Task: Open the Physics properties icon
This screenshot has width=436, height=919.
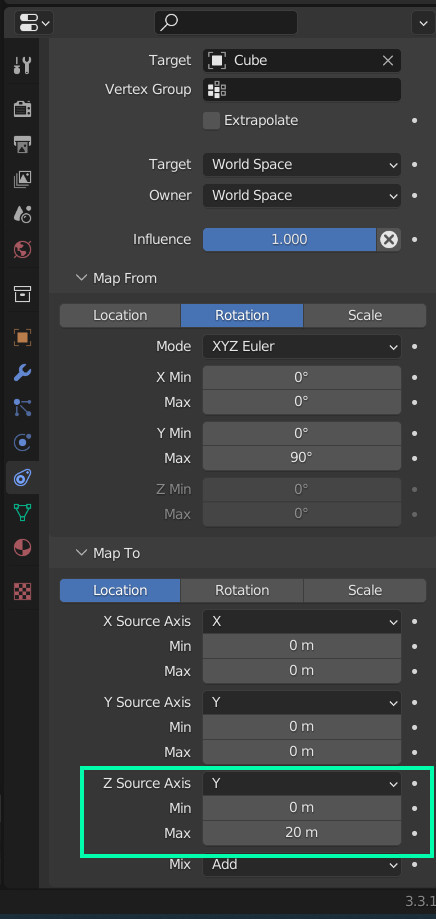Action: [22, 443]
